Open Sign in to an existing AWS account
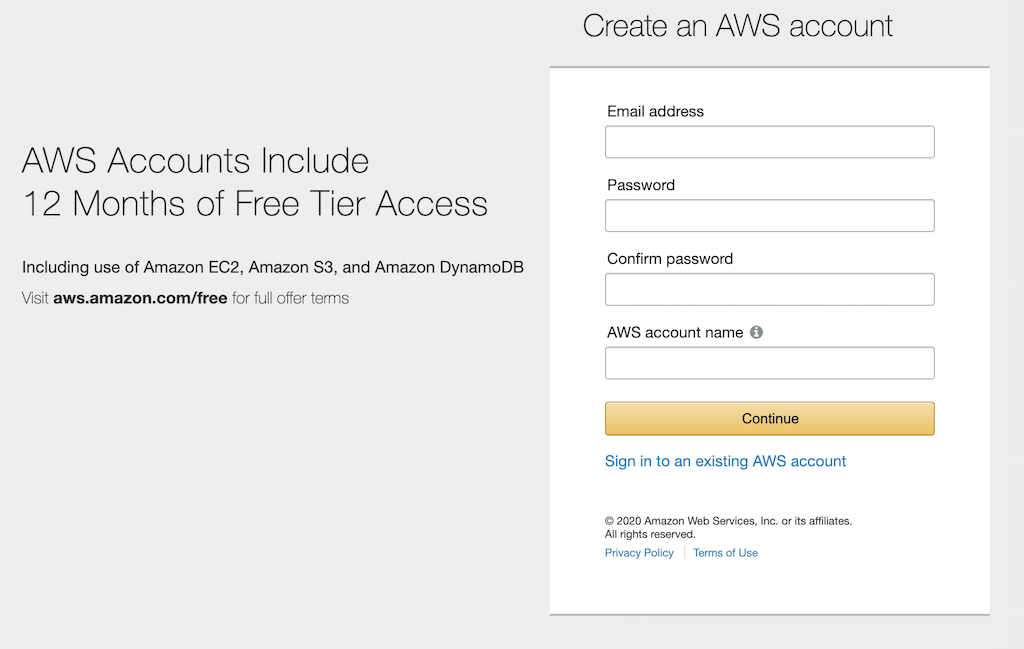 click(725, 461)
